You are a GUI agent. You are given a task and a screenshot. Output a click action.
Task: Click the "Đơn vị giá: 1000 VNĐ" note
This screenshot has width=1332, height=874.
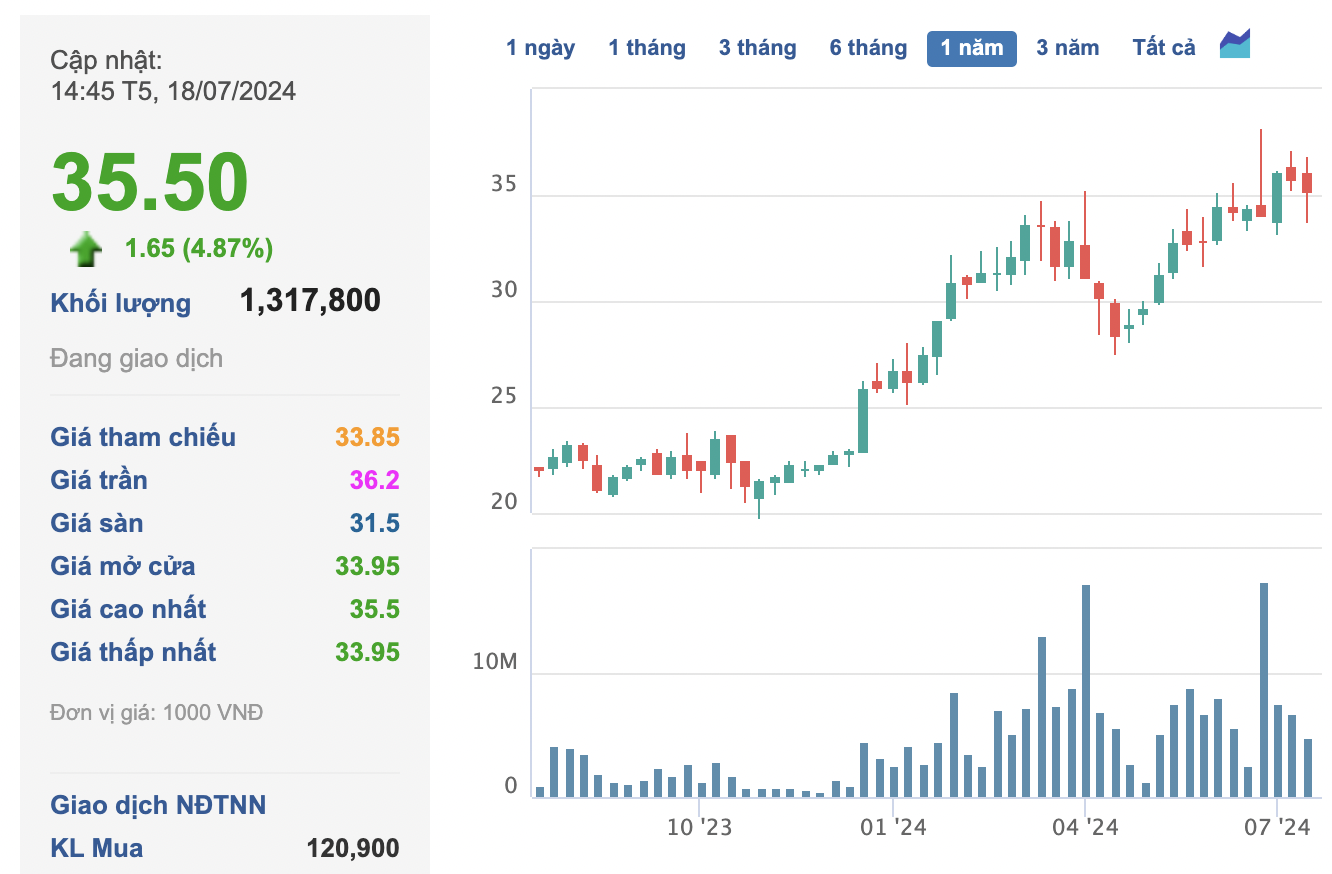pos(157,713)
